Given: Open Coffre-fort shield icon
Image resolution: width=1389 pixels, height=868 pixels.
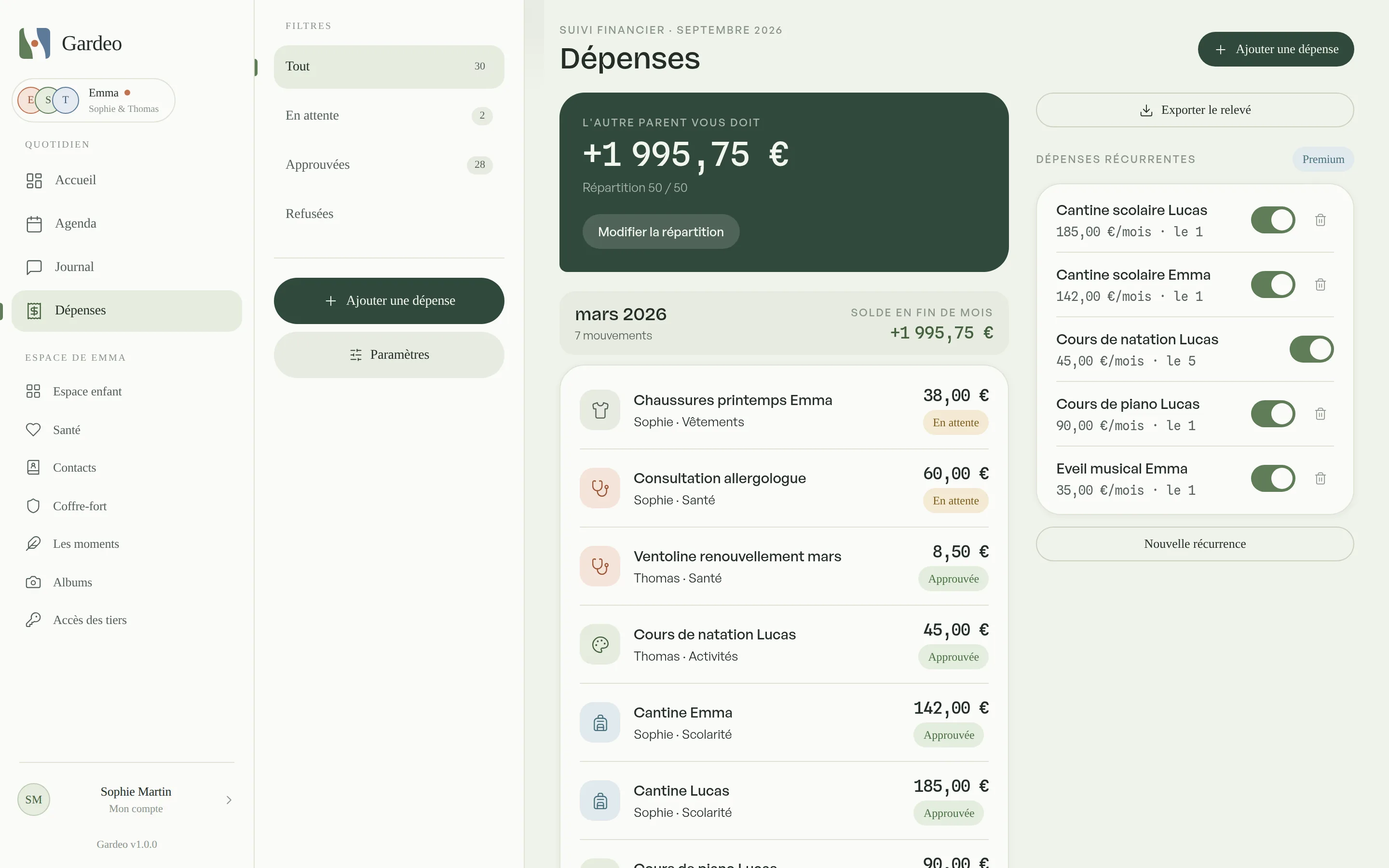Looking at the screenshot, I should (x=33, y=506).
